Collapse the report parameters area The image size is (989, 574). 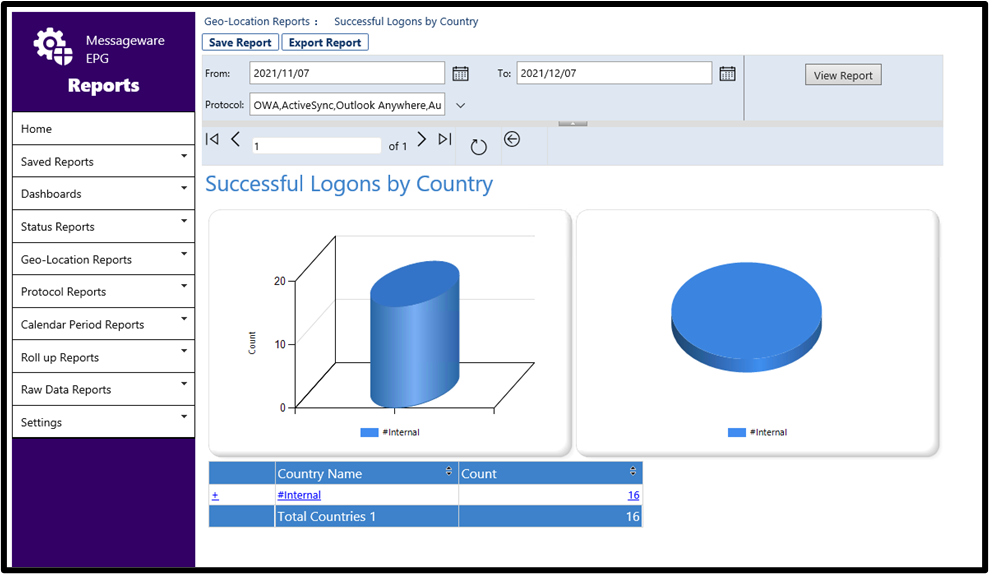tap(573, 124)
